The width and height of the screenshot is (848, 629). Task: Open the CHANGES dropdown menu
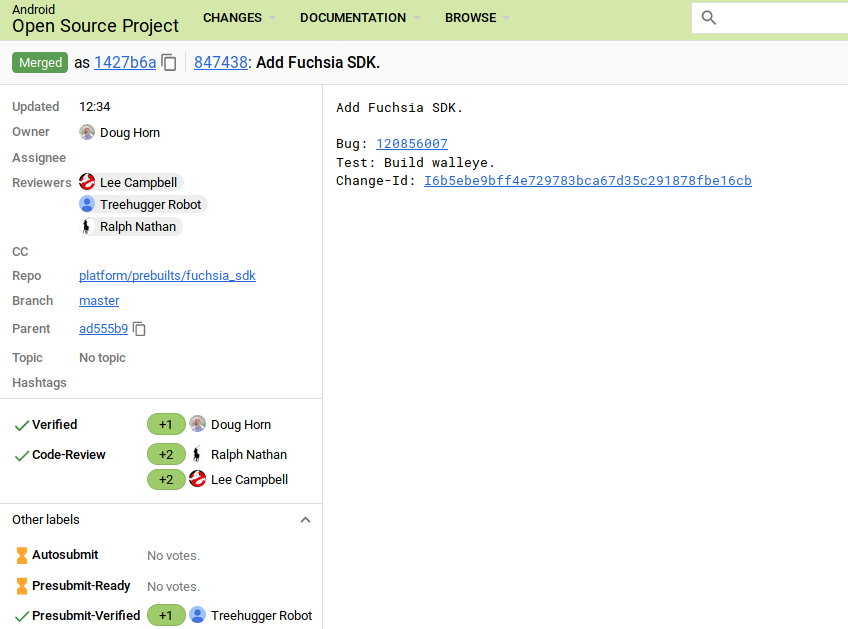[x=239, y=18]
